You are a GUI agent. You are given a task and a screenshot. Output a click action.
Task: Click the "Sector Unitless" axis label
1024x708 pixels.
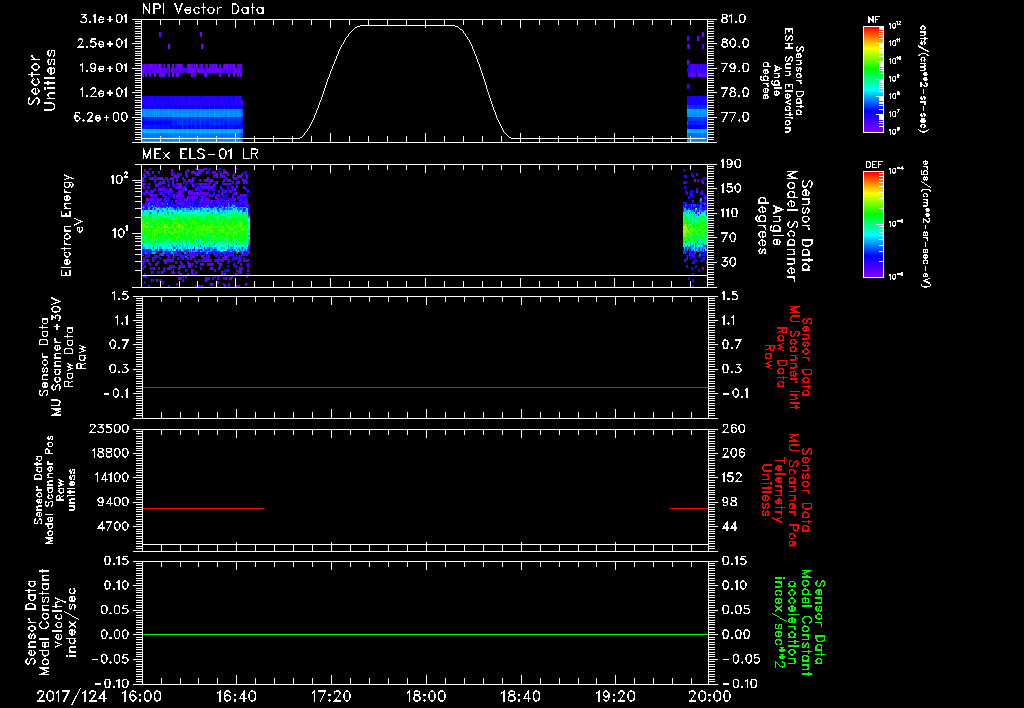42,80
